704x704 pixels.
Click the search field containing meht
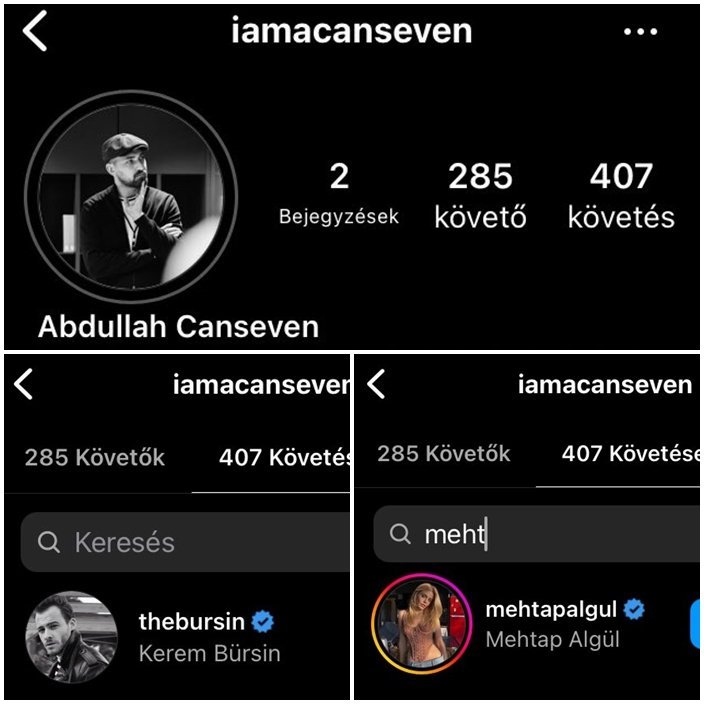tap(537, 534)
